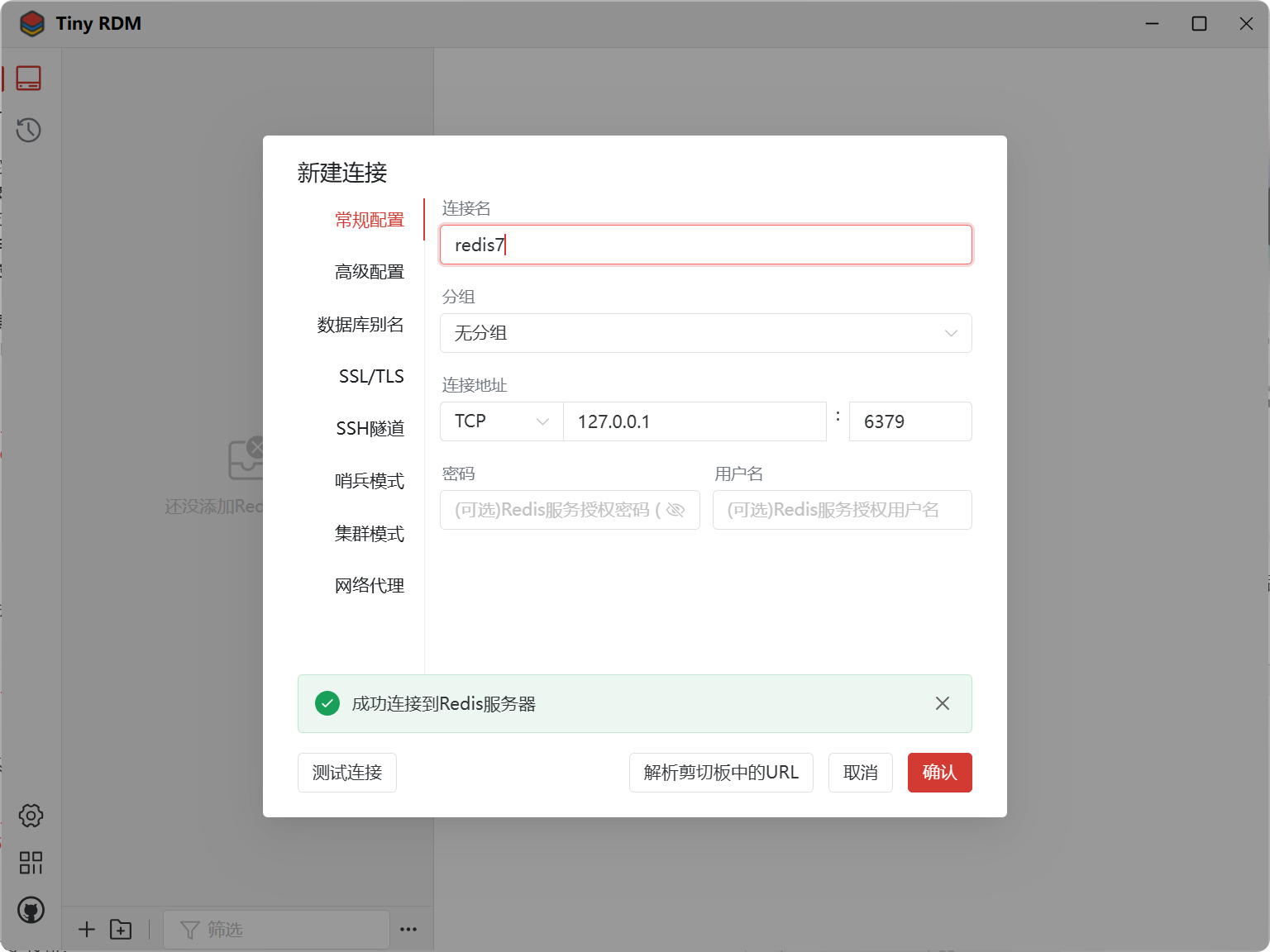
Task: Click the QR code icon in sidebar
Action: click(x=31, y=863)
